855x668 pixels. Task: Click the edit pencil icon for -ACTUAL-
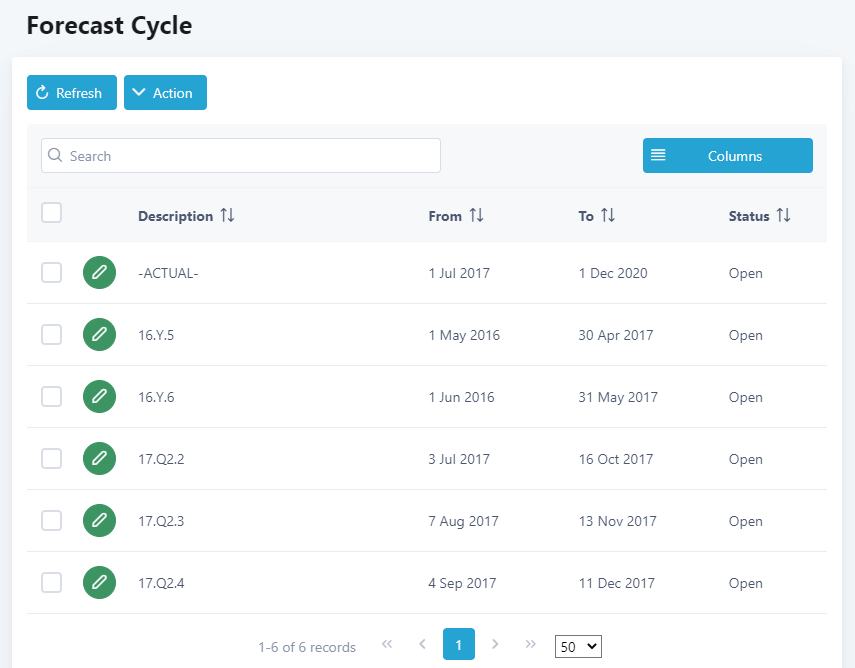[99, 273]
